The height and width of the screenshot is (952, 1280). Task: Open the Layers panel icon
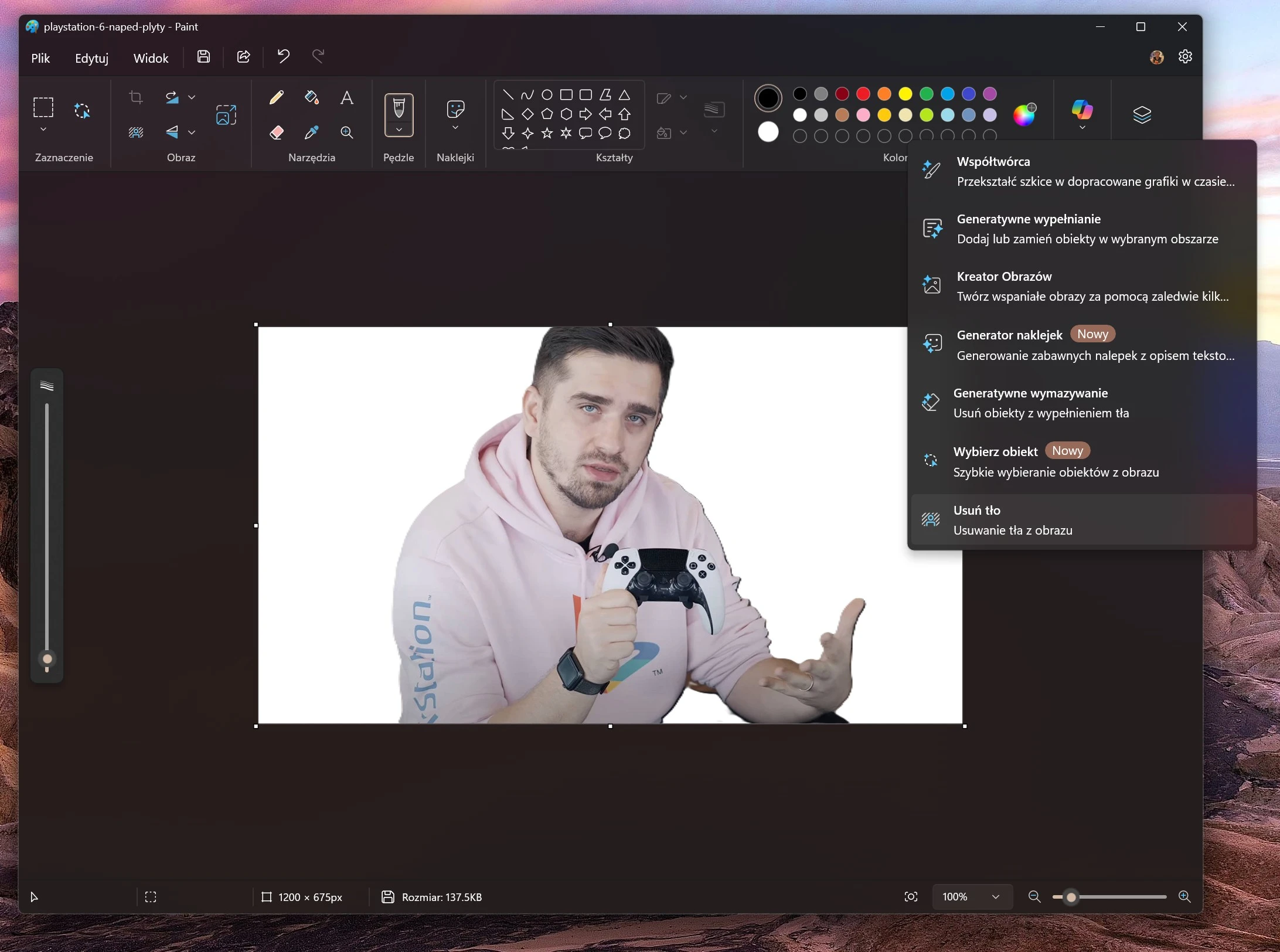(1142, 114)
